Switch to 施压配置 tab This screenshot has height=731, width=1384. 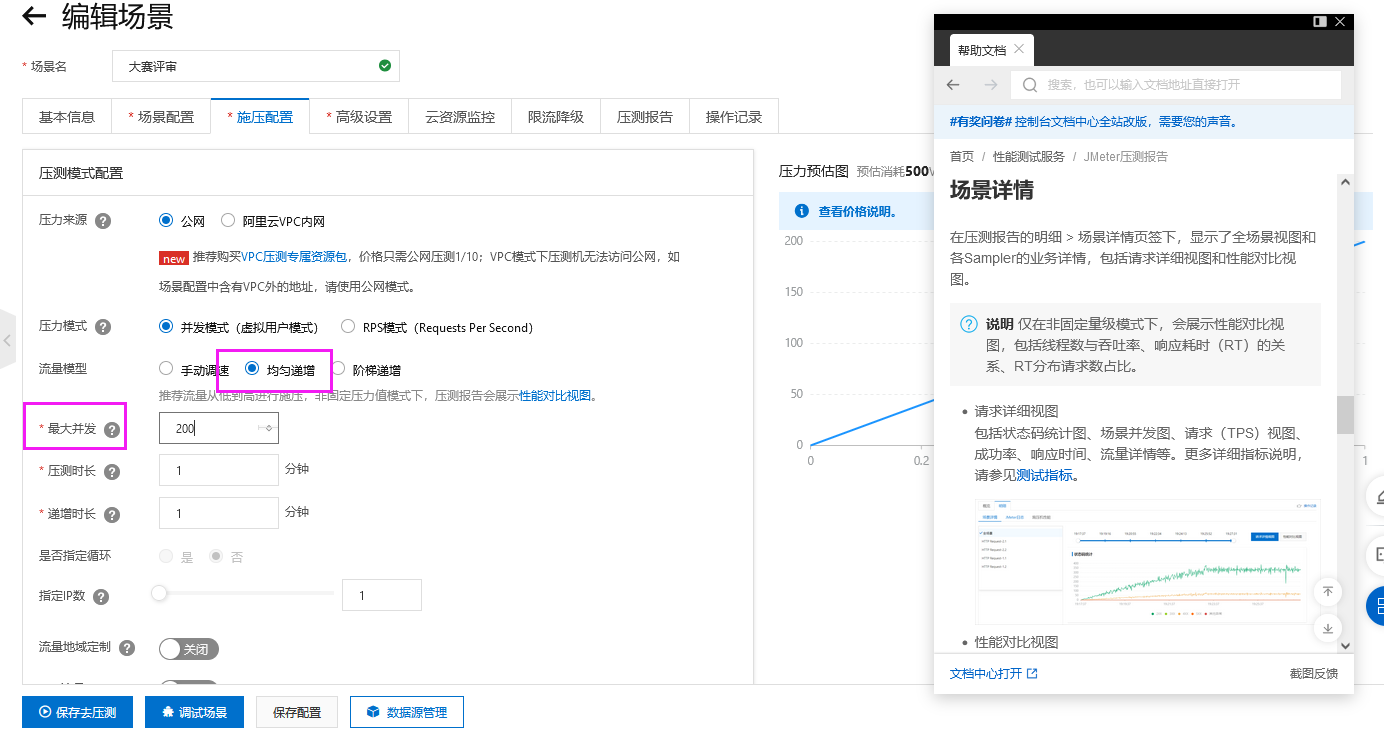260,116
